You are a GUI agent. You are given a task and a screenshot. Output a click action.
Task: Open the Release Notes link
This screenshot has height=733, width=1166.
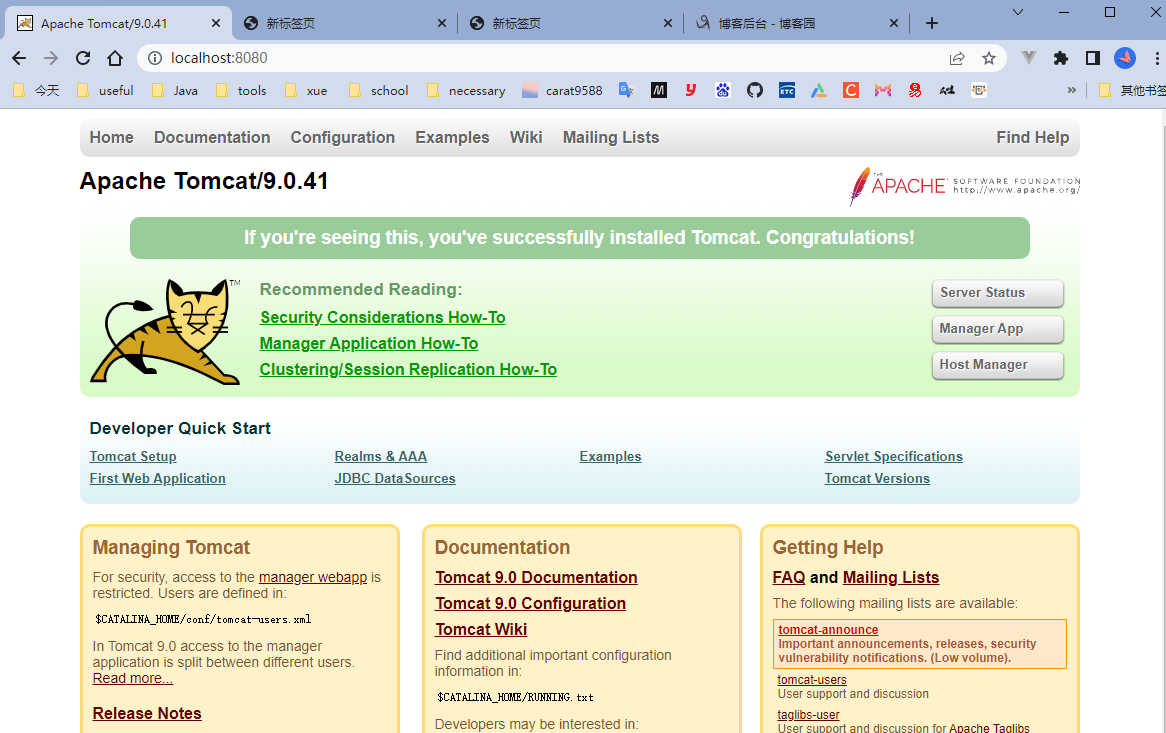click(x=147, y=714)
